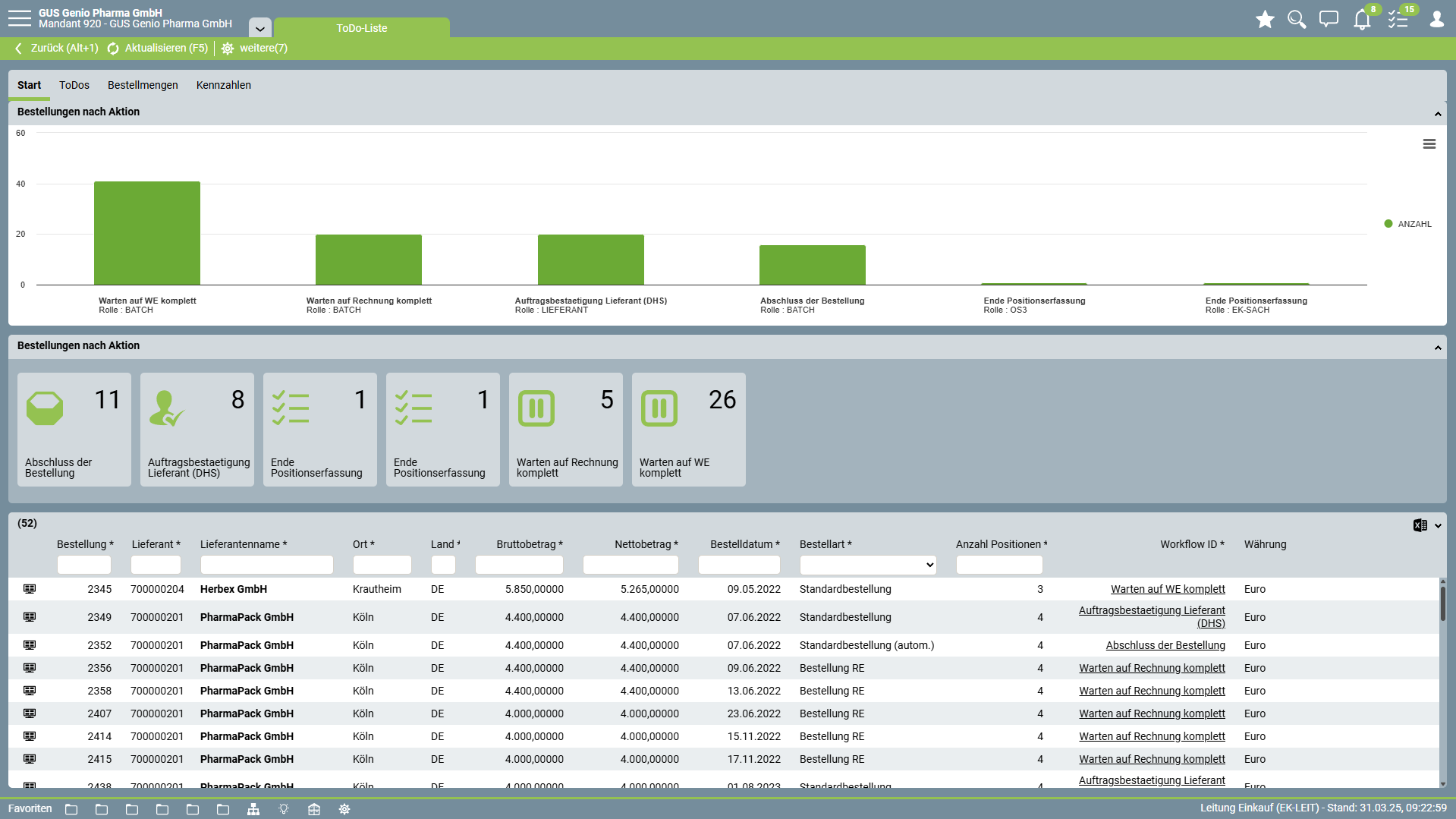Viewport: 1456px width, 819px height.
Task: Click the Lieferantenname filter input field
Action: click(266, 565)
